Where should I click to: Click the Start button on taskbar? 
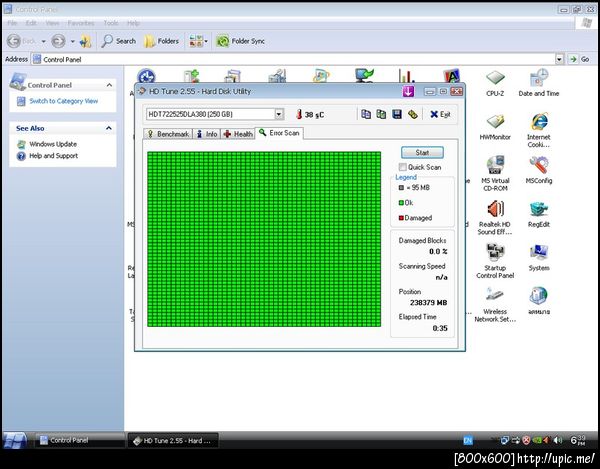pyautogui.click(x=15, y=441)
